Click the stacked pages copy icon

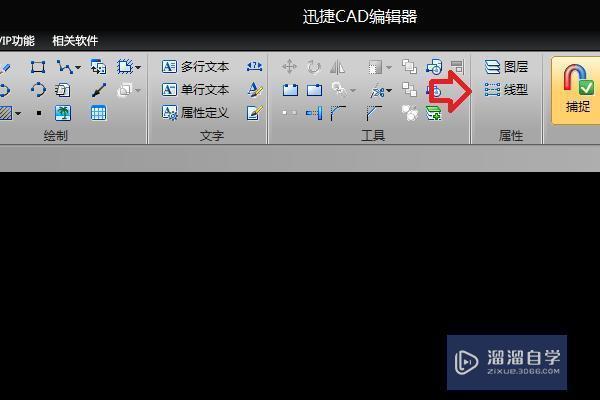tap(62, 90)
